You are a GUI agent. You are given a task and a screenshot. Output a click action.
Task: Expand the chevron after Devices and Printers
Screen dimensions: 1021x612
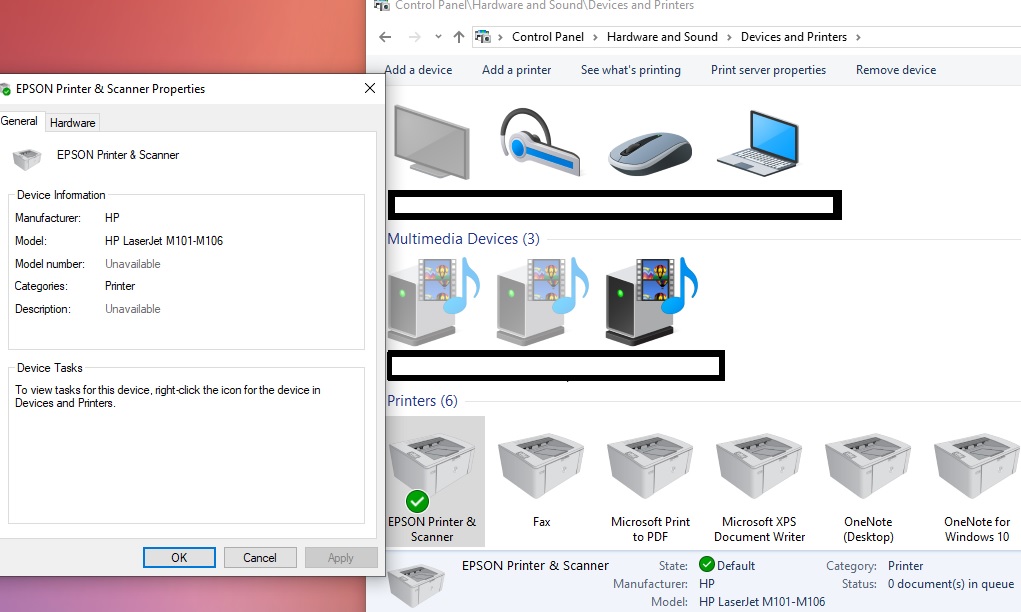[858, 37]
